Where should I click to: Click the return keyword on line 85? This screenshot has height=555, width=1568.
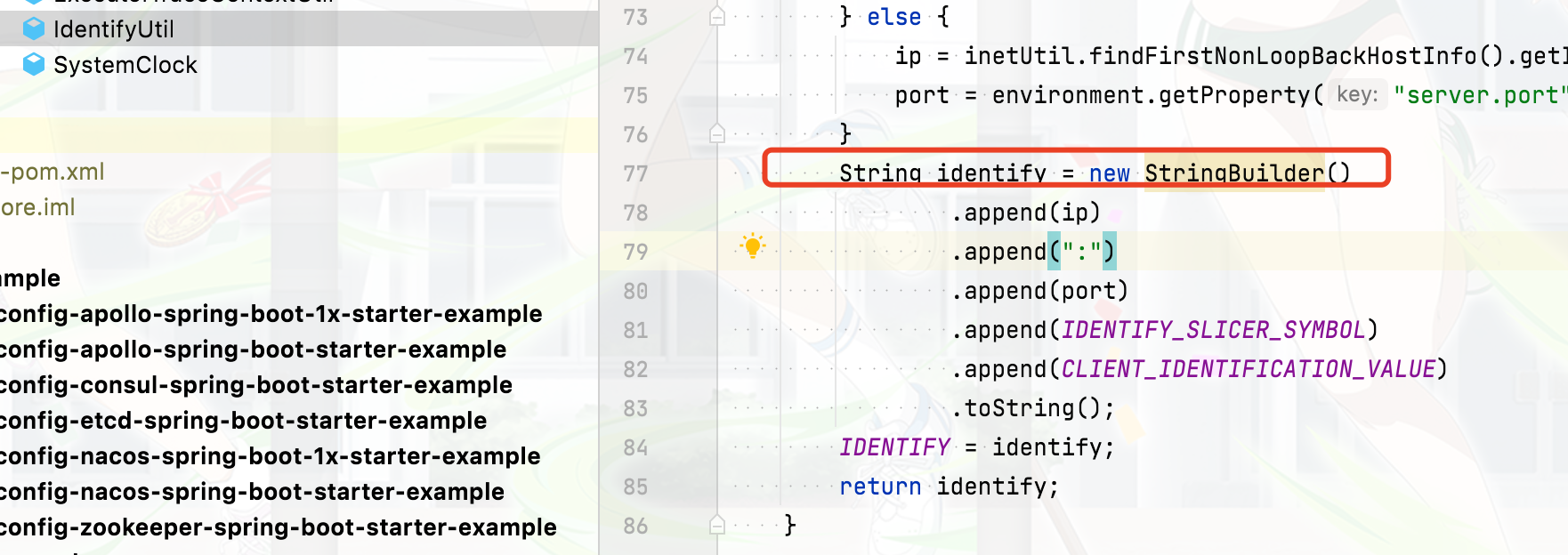point(880,487)
